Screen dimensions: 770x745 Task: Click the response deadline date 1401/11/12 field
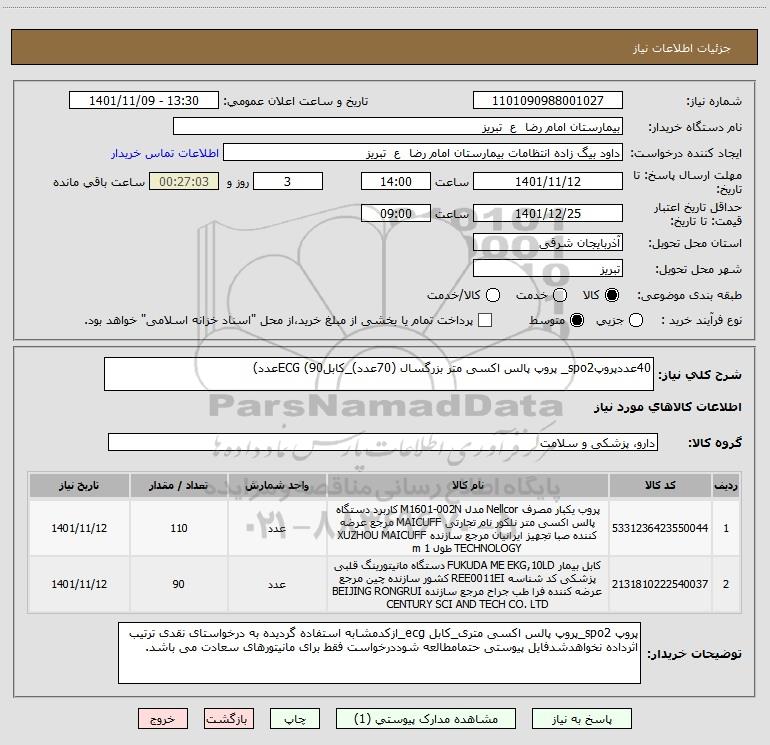pyautogui.click(x=548, y=181)
